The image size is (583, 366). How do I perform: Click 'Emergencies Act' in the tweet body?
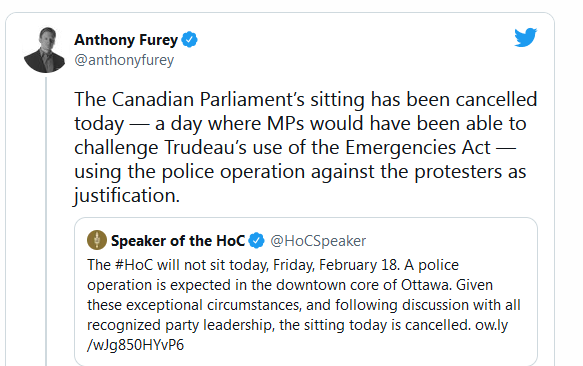click(418, 147)
